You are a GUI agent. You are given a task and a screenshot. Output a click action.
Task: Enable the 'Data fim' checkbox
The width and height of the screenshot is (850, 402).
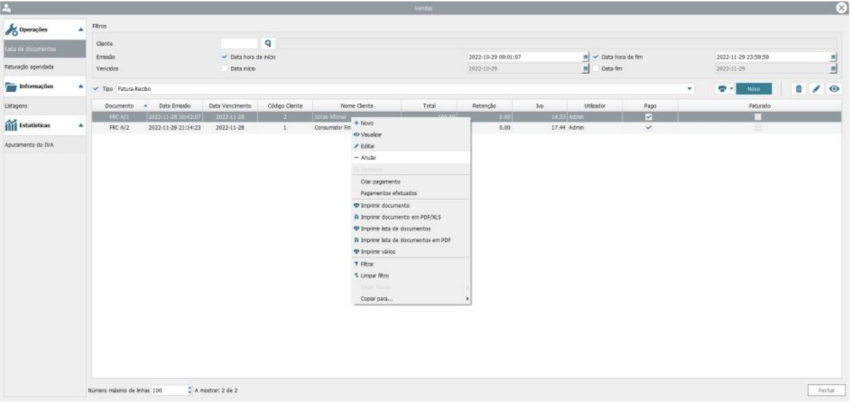point(596,68)
